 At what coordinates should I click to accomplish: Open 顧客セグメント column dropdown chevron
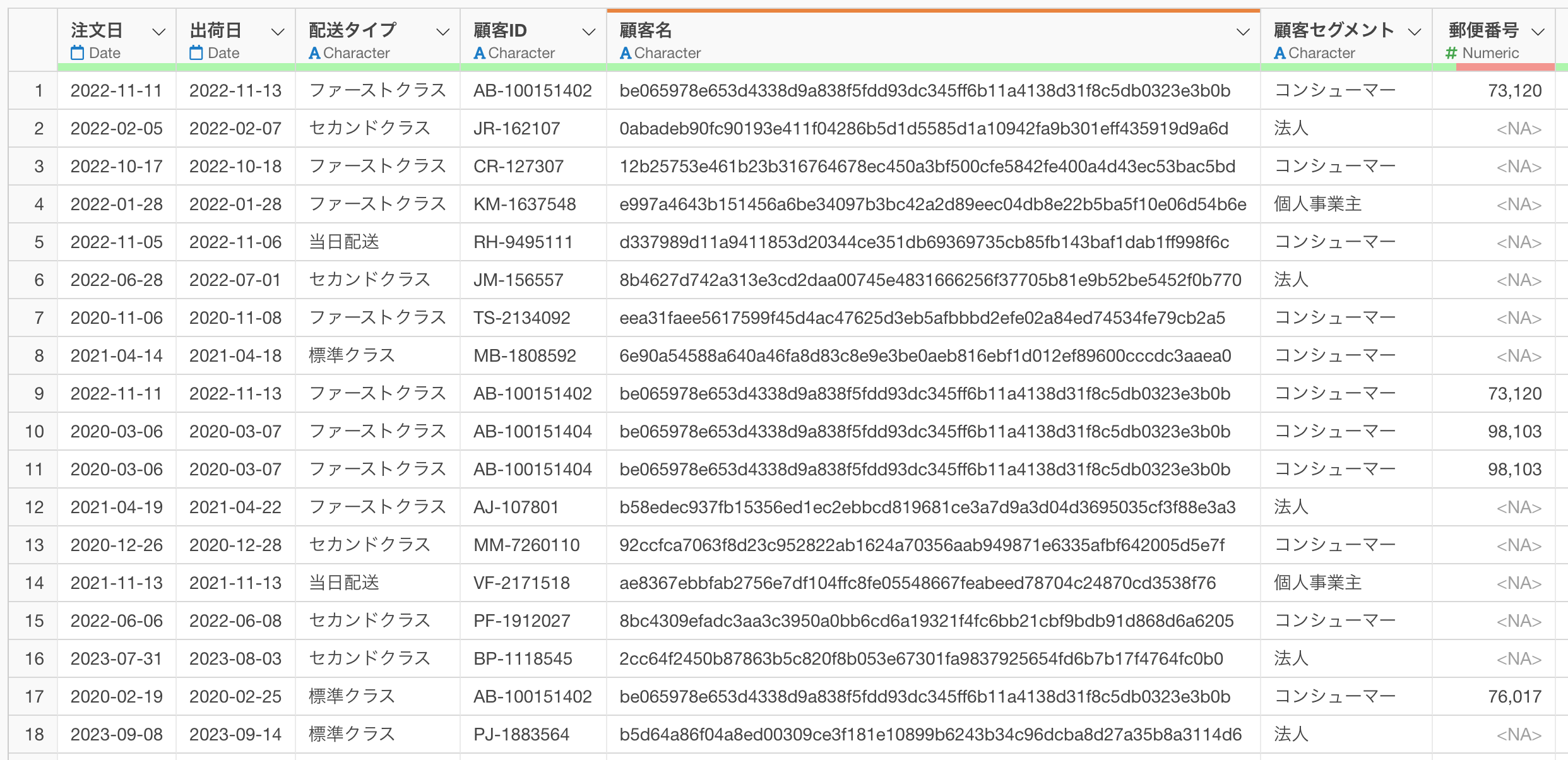(1415, 32)
